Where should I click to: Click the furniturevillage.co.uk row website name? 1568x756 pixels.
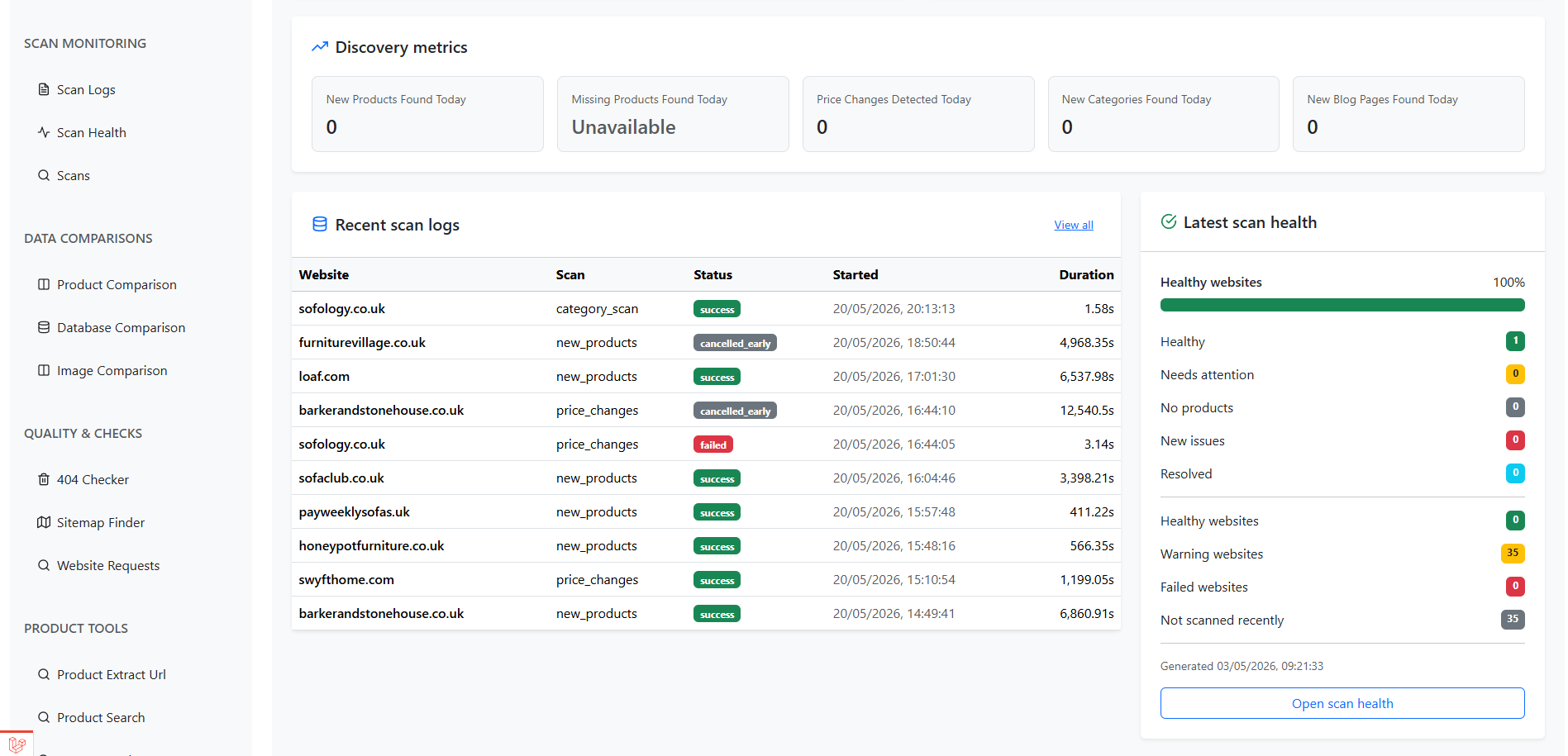pos(362,342)
